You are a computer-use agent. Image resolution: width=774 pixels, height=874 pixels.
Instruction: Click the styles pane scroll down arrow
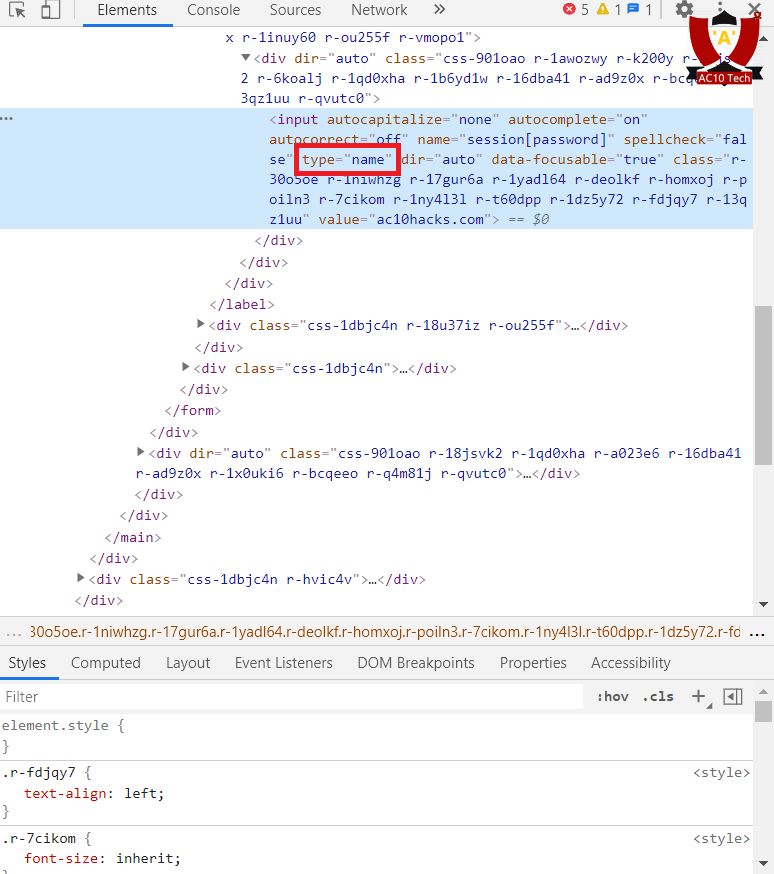tap(763, 864)
